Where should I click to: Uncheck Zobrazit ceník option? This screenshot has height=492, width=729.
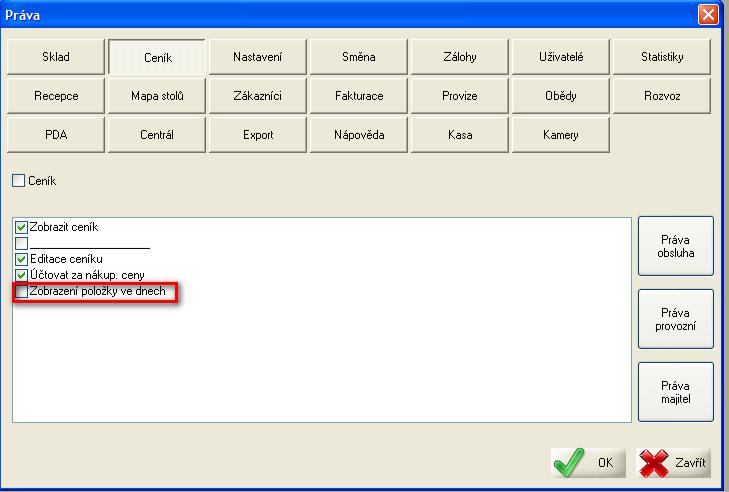coord(22,228)
